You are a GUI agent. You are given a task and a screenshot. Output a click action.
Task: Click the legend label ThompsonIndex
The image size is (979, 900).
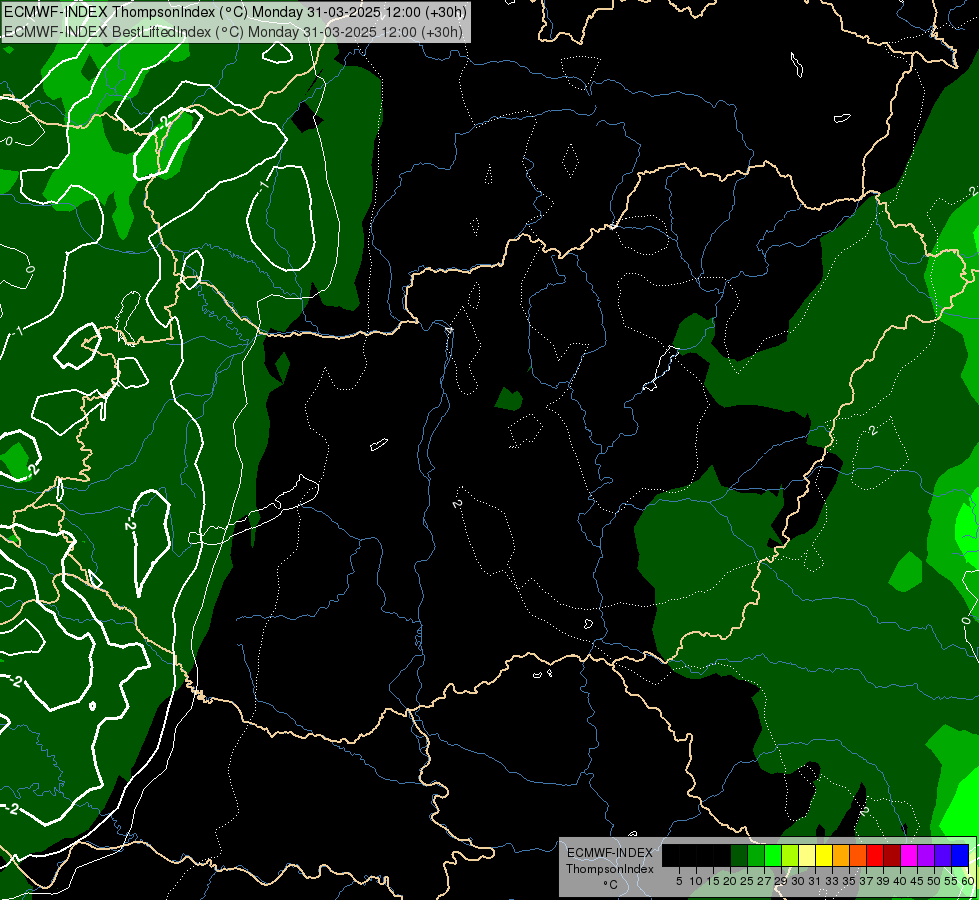coord(610,869)
